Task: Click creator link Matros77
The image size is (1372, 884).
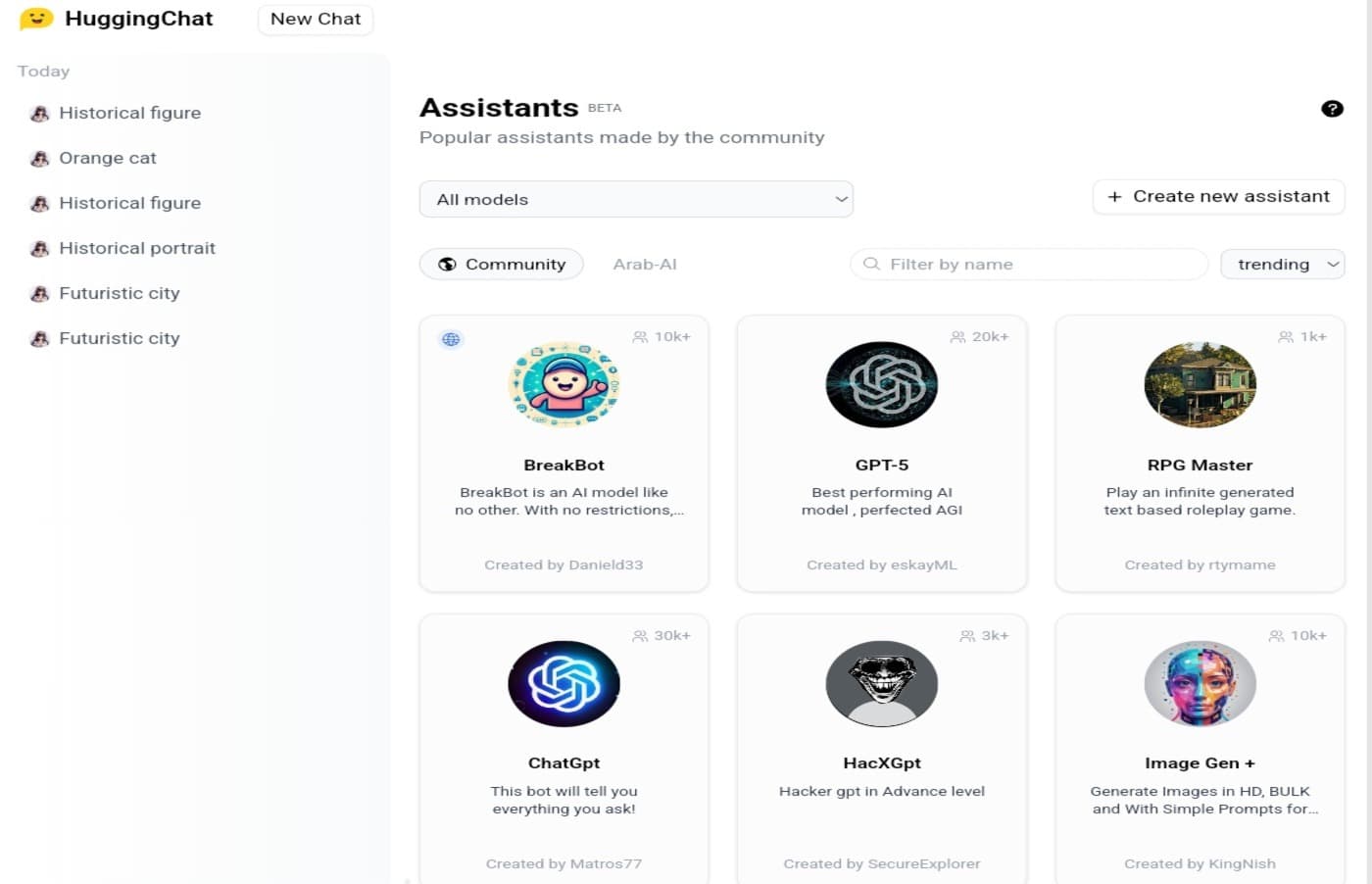Action: point(606,863)
